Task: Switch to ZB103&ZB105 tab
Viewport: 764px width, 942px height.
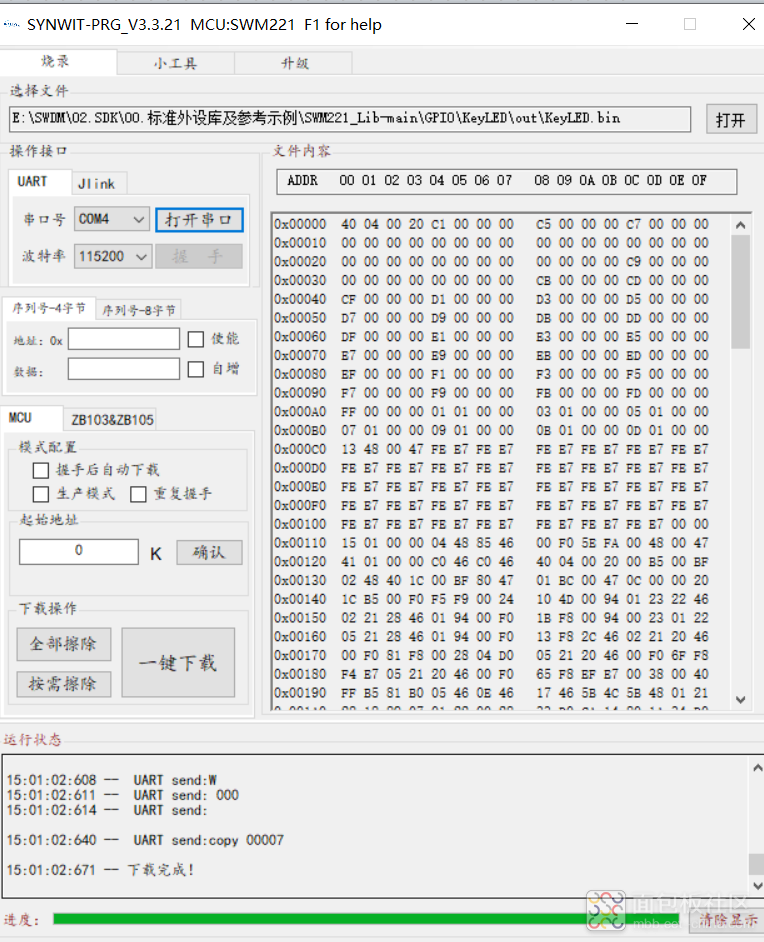Action: tap(112, 419)
